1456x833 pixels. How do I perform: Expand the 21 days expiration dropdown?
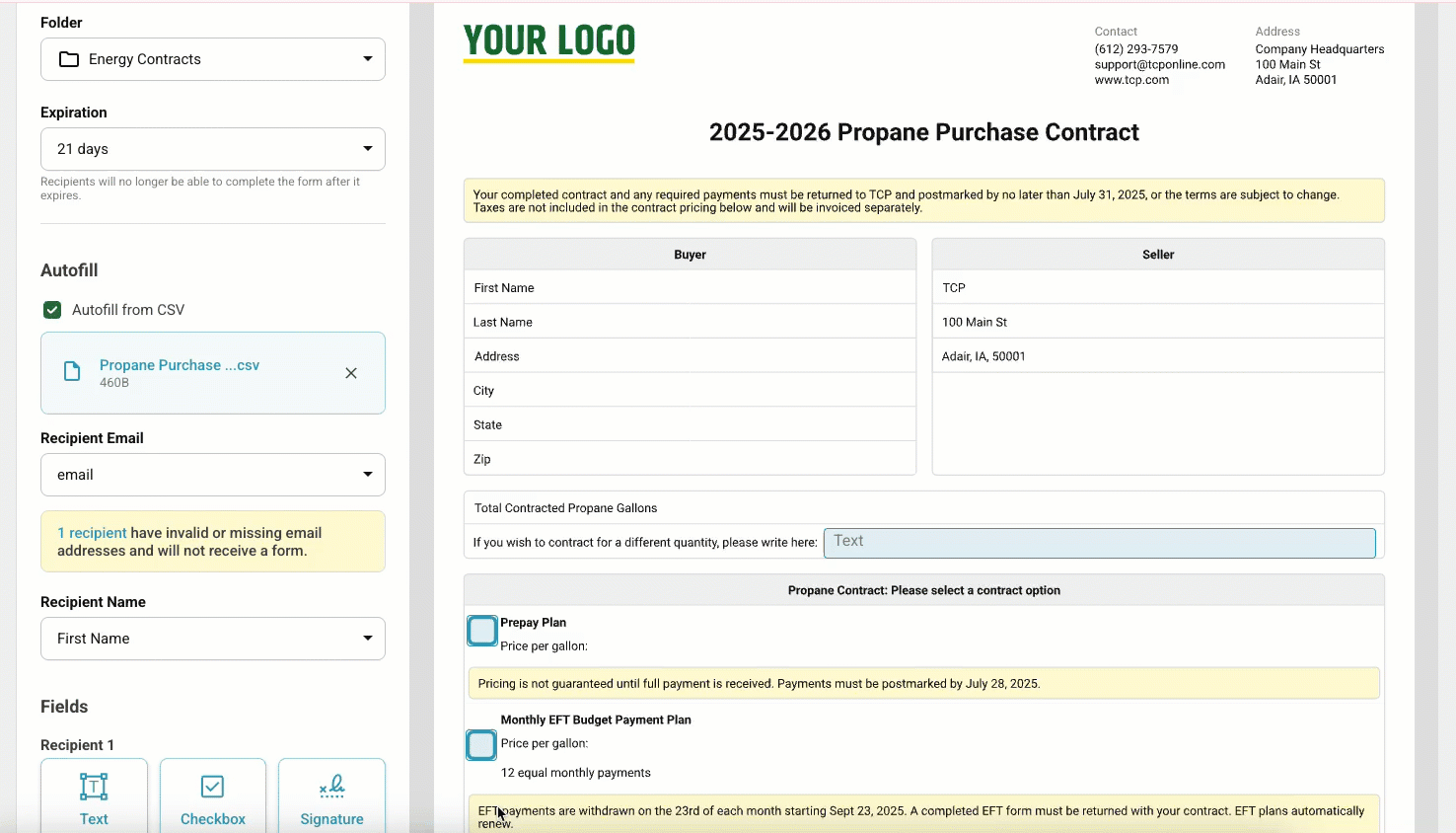pyautogui.click(x=213, y=149)
